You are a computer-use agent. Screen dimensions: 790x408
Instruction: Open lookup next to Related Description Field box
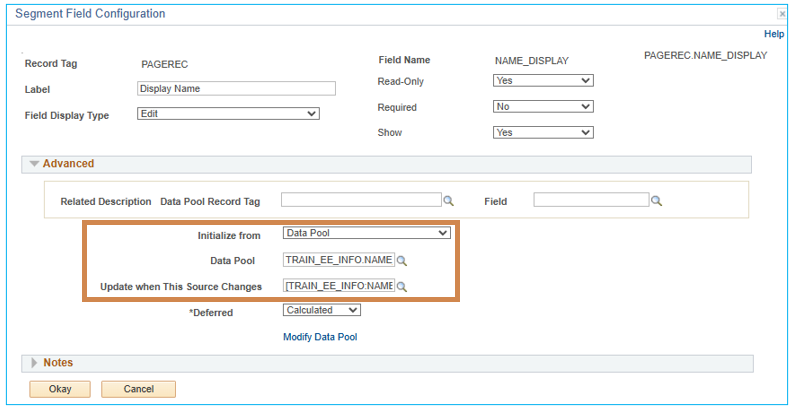656,201
